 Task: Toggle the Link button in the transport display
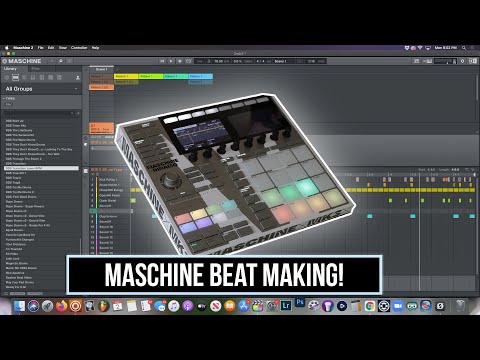(x=199, y=61)
